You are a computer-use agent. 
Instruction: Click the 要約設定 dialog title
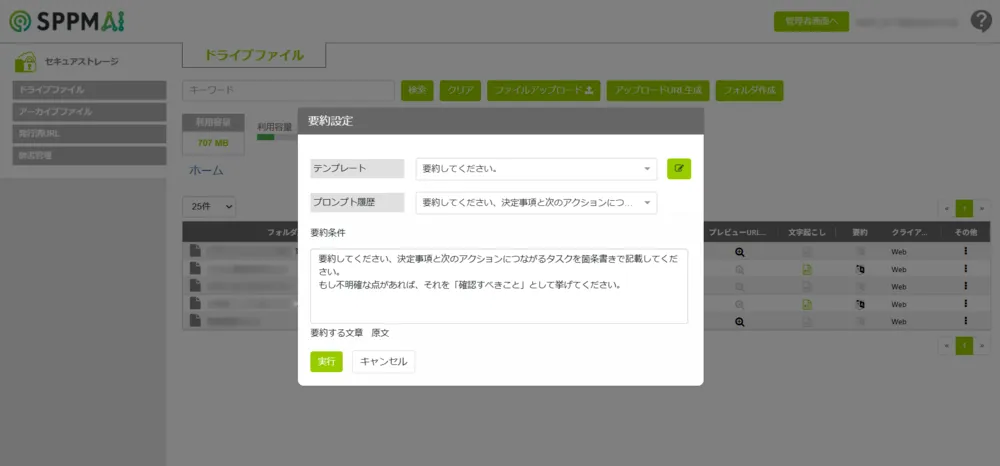click(x=330, y=121)
